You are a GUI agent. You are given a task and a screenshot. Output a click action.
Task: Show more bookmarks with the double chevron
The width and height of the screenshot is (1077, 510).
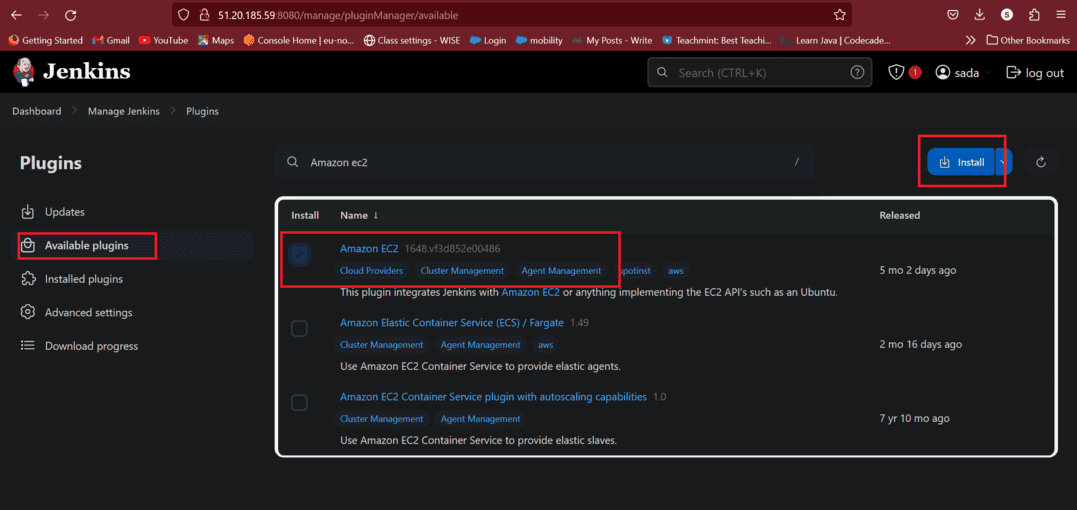(971, 40)
